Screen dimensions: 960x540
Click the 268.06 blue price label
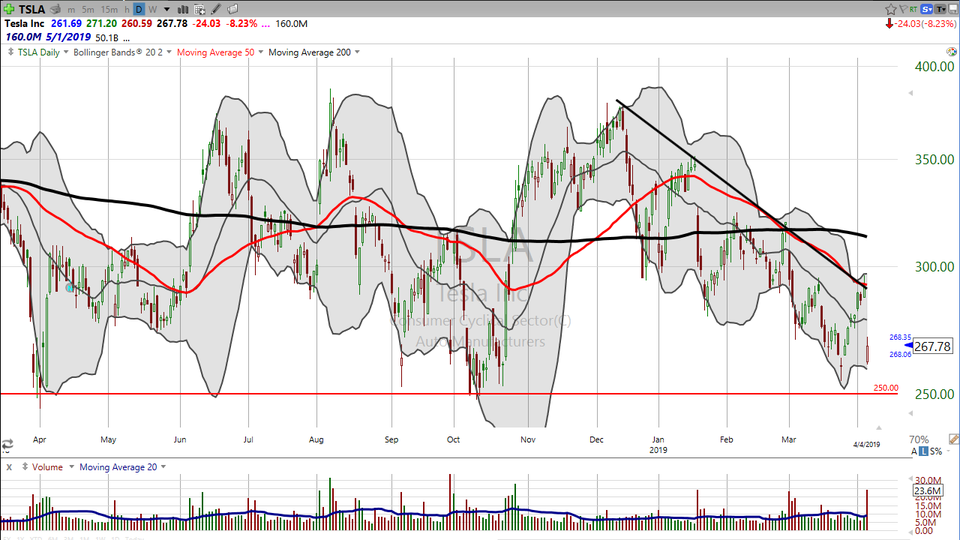[900, 354]
